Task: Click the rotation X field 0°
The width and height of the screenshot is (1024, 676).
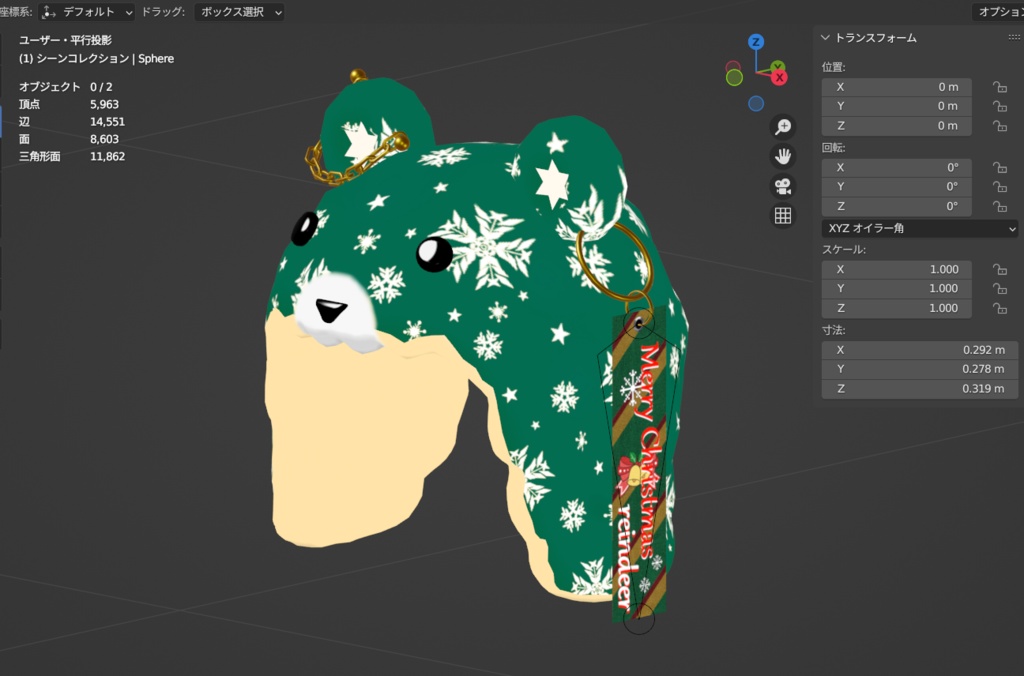Action: pyautogui.click(x=897, y=168)
